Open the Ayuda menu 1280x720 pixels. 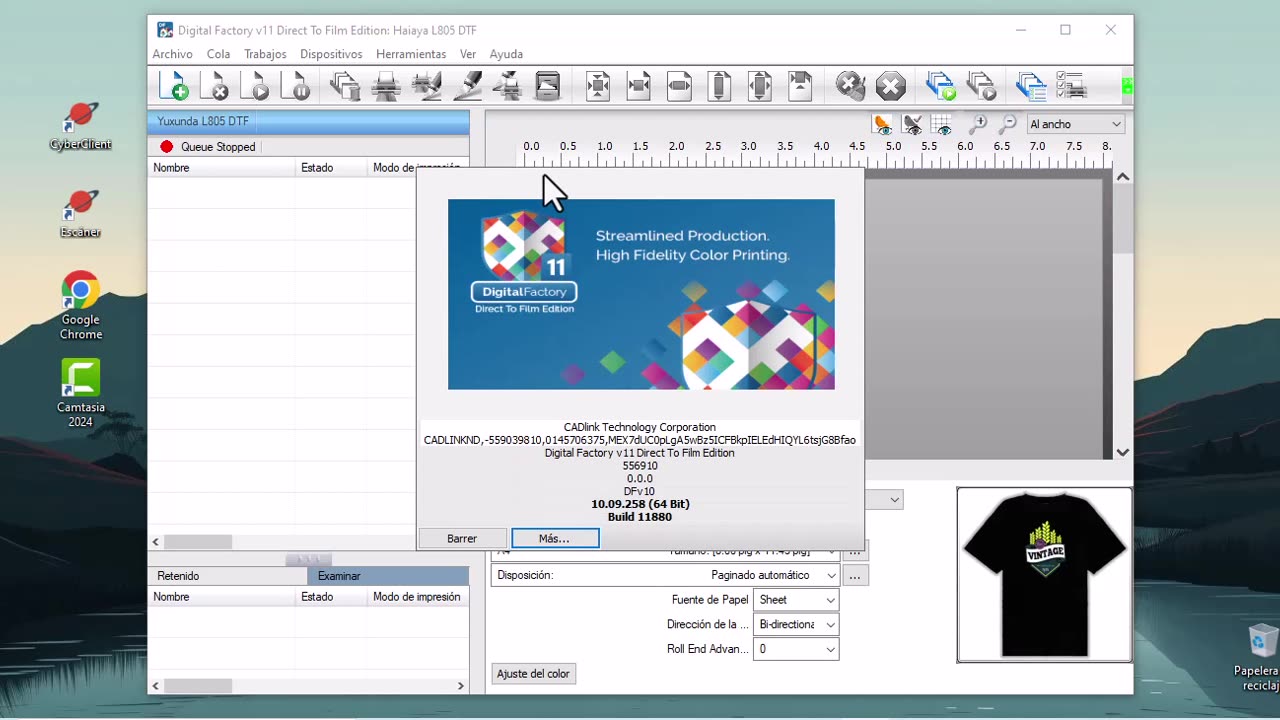(x=506, y=54)
